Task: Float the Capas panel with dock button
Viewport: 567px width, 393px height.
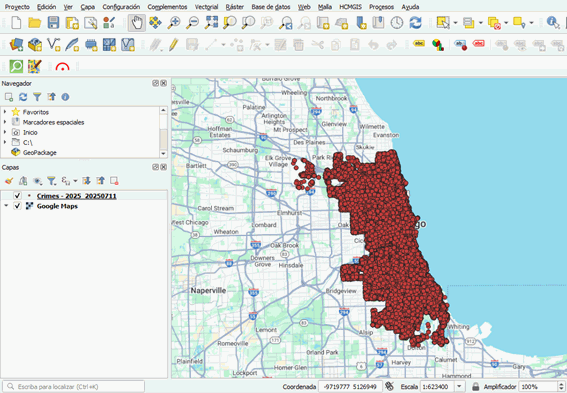Action: pyautogui.click(x=155, y=167)
